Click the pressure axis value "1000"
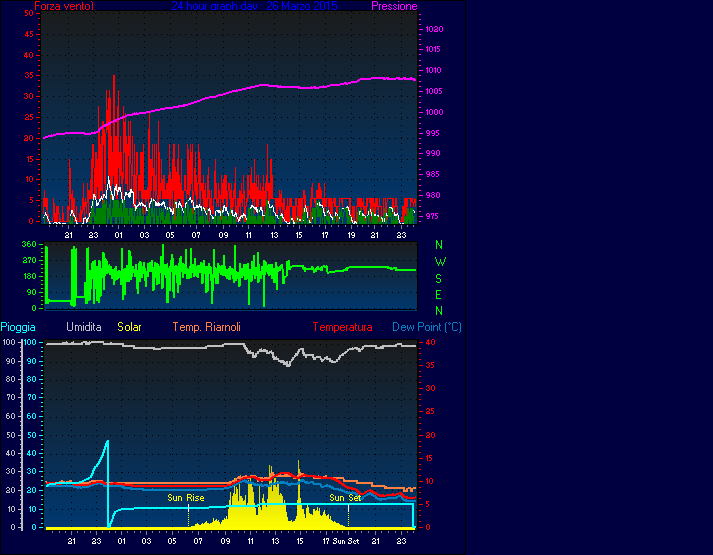 434,112
